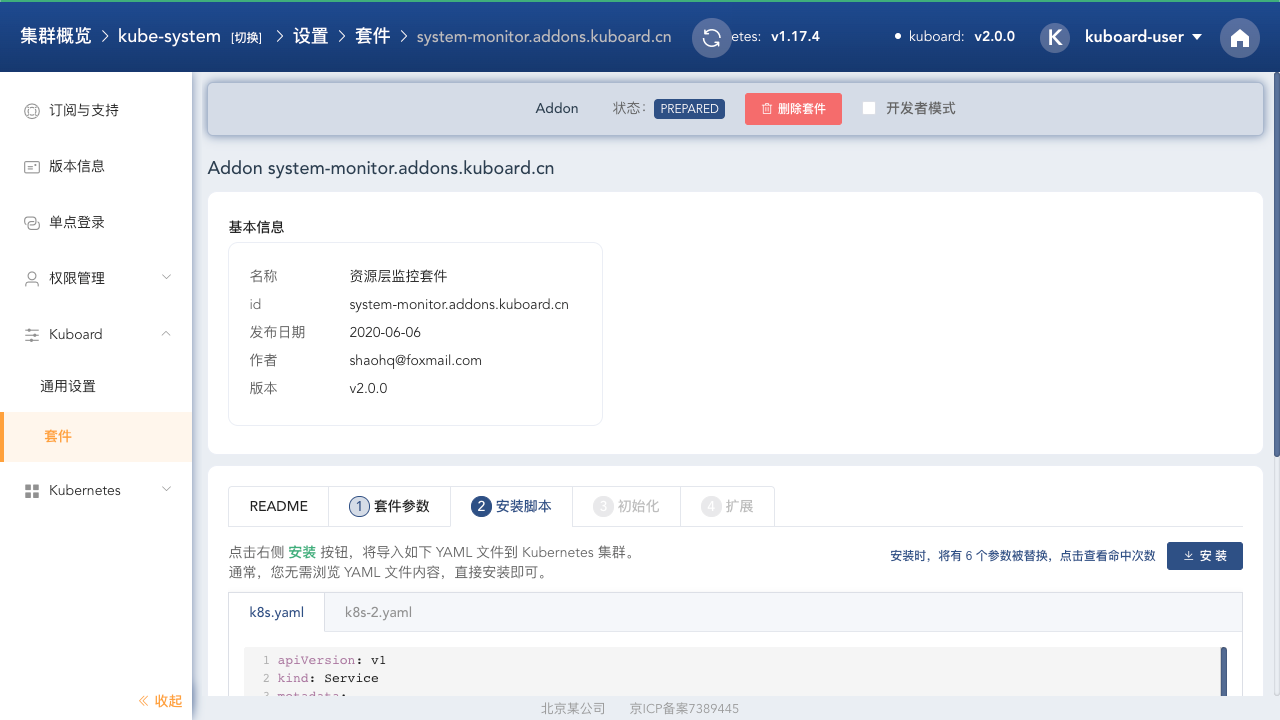Click the home icon in the header

[x=1239, y=38]
